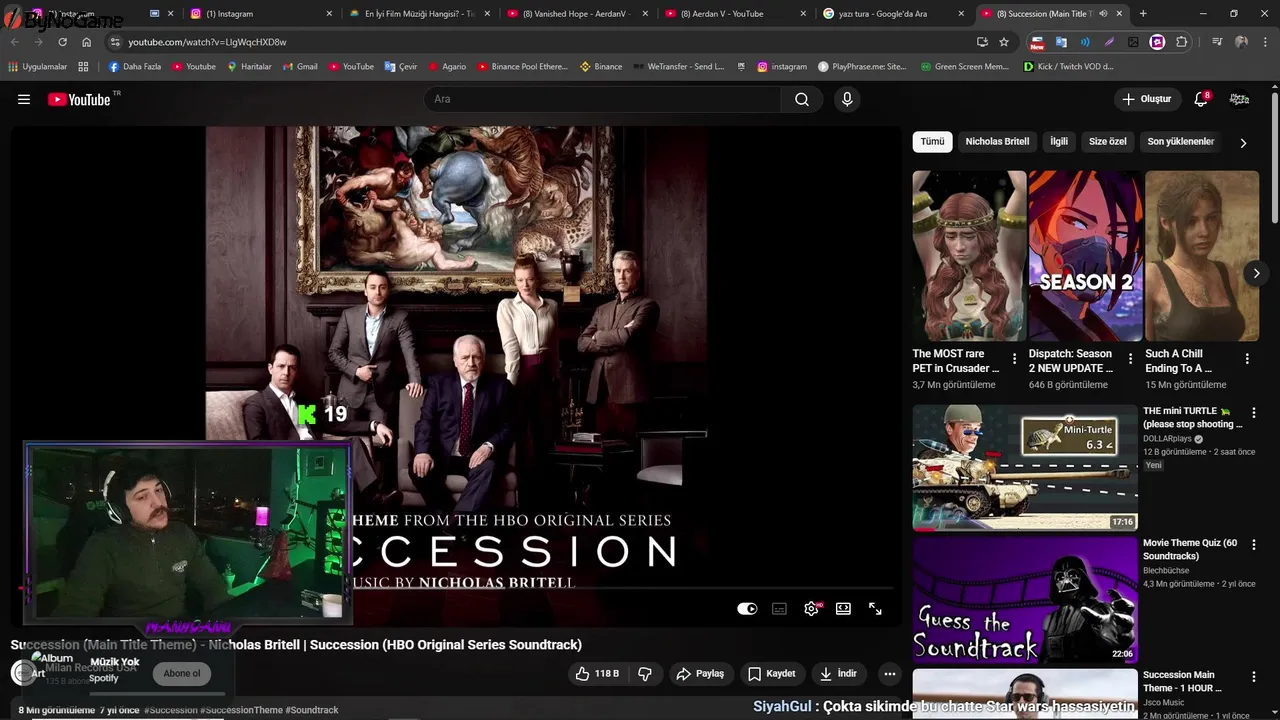Viewport: 1280px width, 720px height.
Task: Click the Paylaş share button
Action: coord(700,674)
